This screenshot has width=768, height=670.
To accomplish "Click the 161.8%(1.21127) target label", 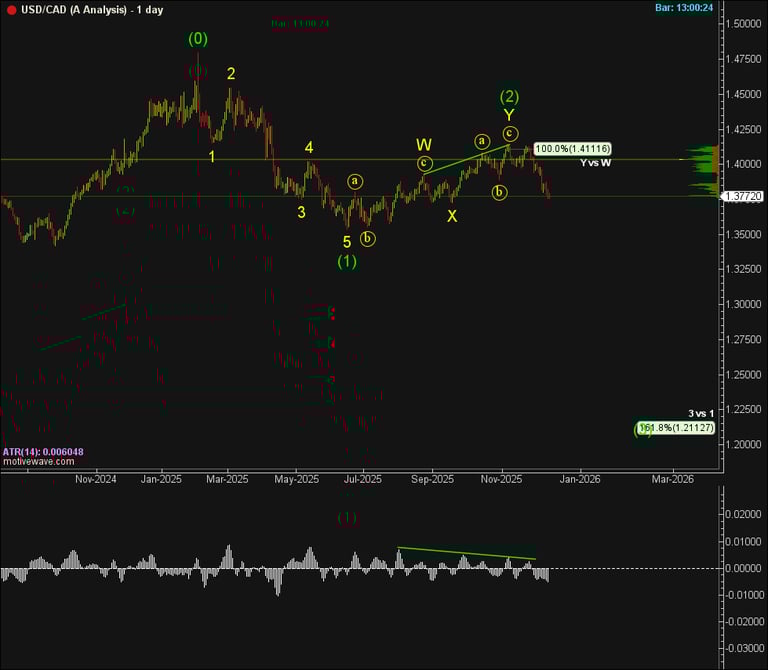I will [676, 428].
